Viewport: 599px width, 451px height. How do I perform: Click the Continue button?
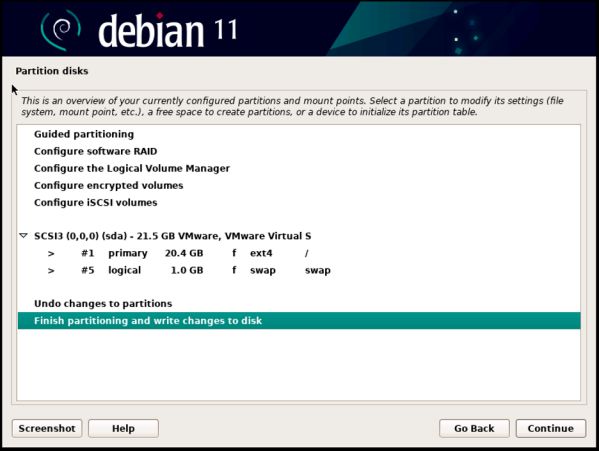(x=550, y=428)
